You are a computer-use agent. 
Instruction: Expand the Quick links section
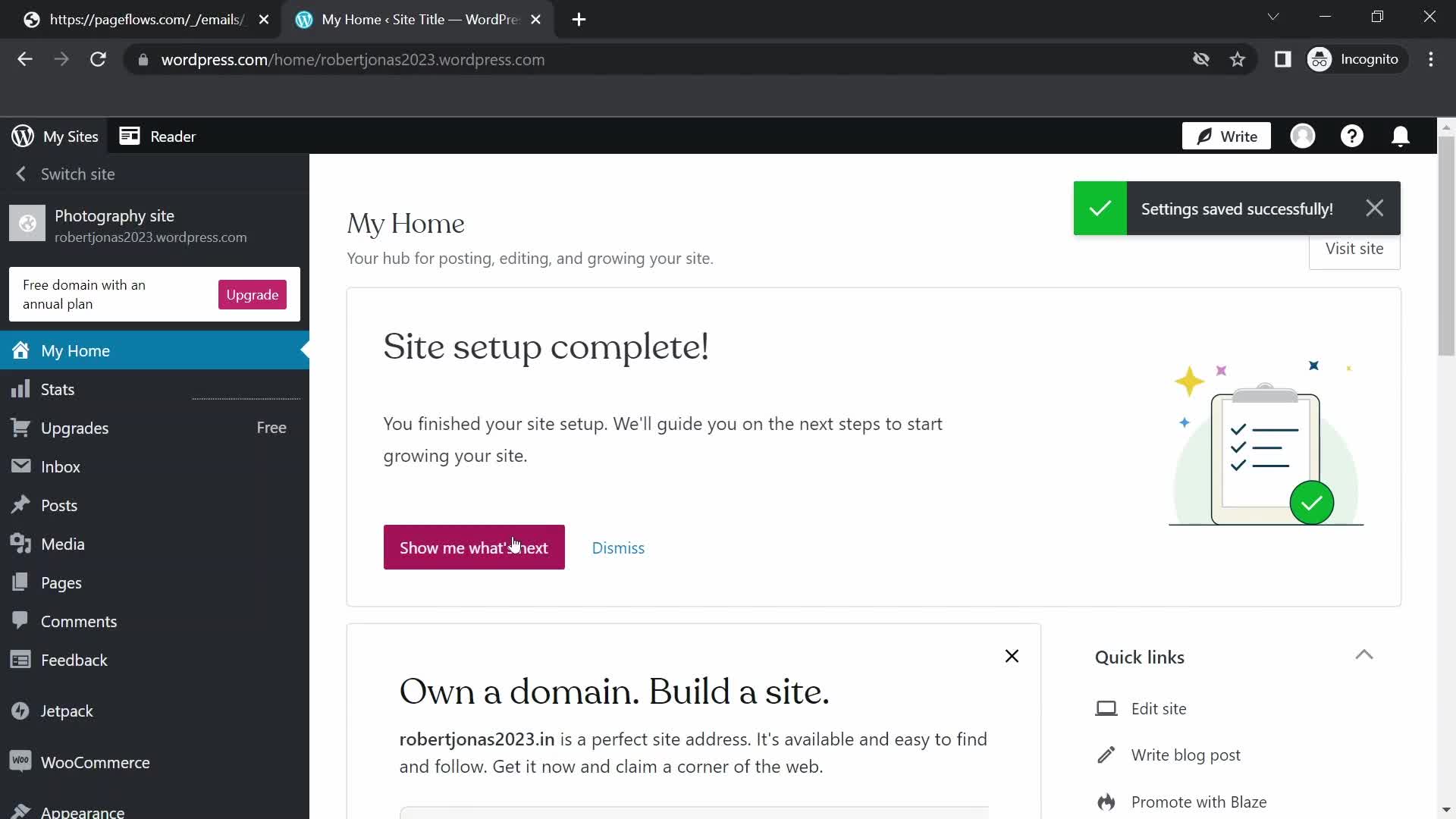(x=1366, y=656)
